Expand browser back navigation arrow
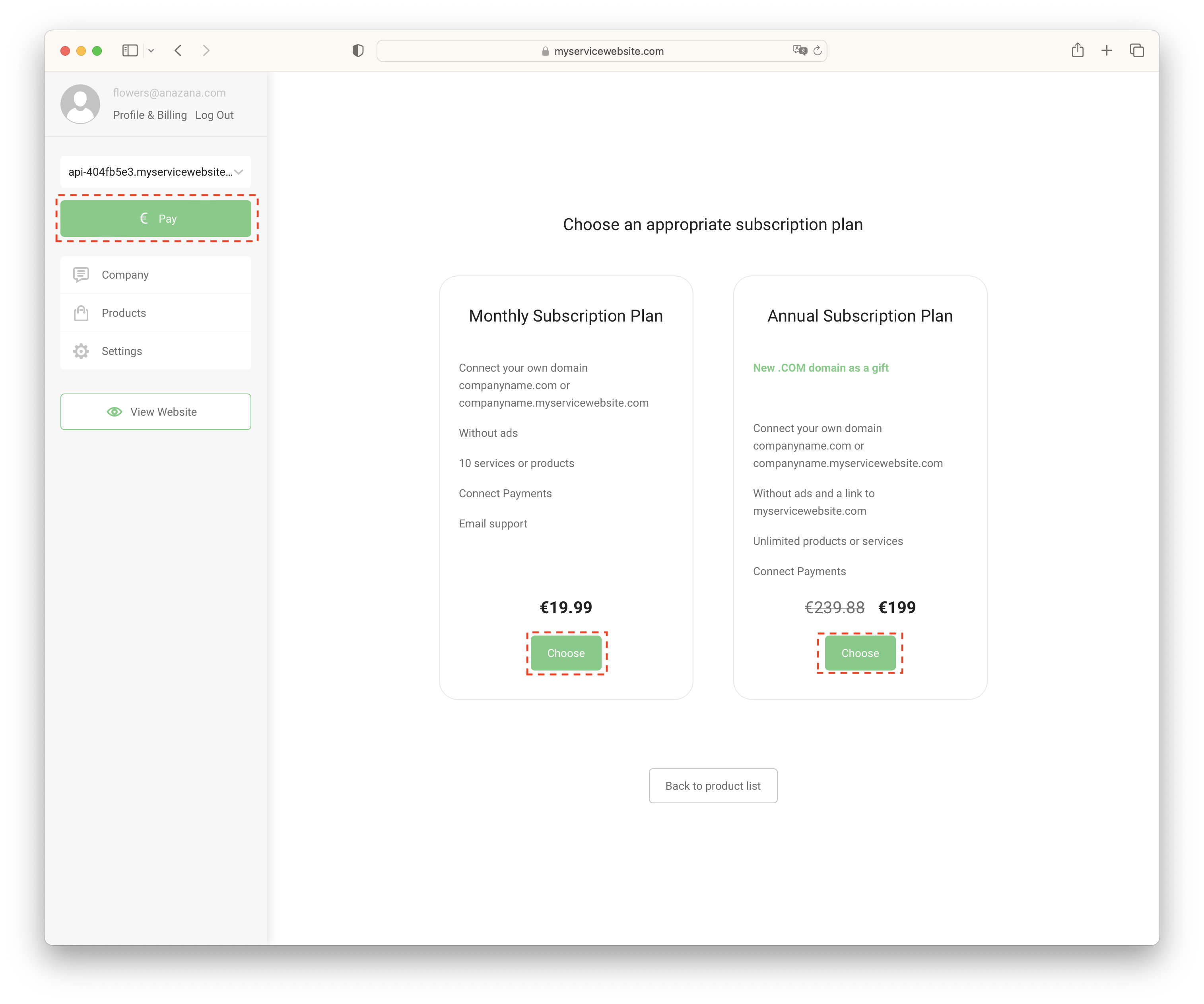This screenshot has height=1004, width=1204. [x=178, y=50]
